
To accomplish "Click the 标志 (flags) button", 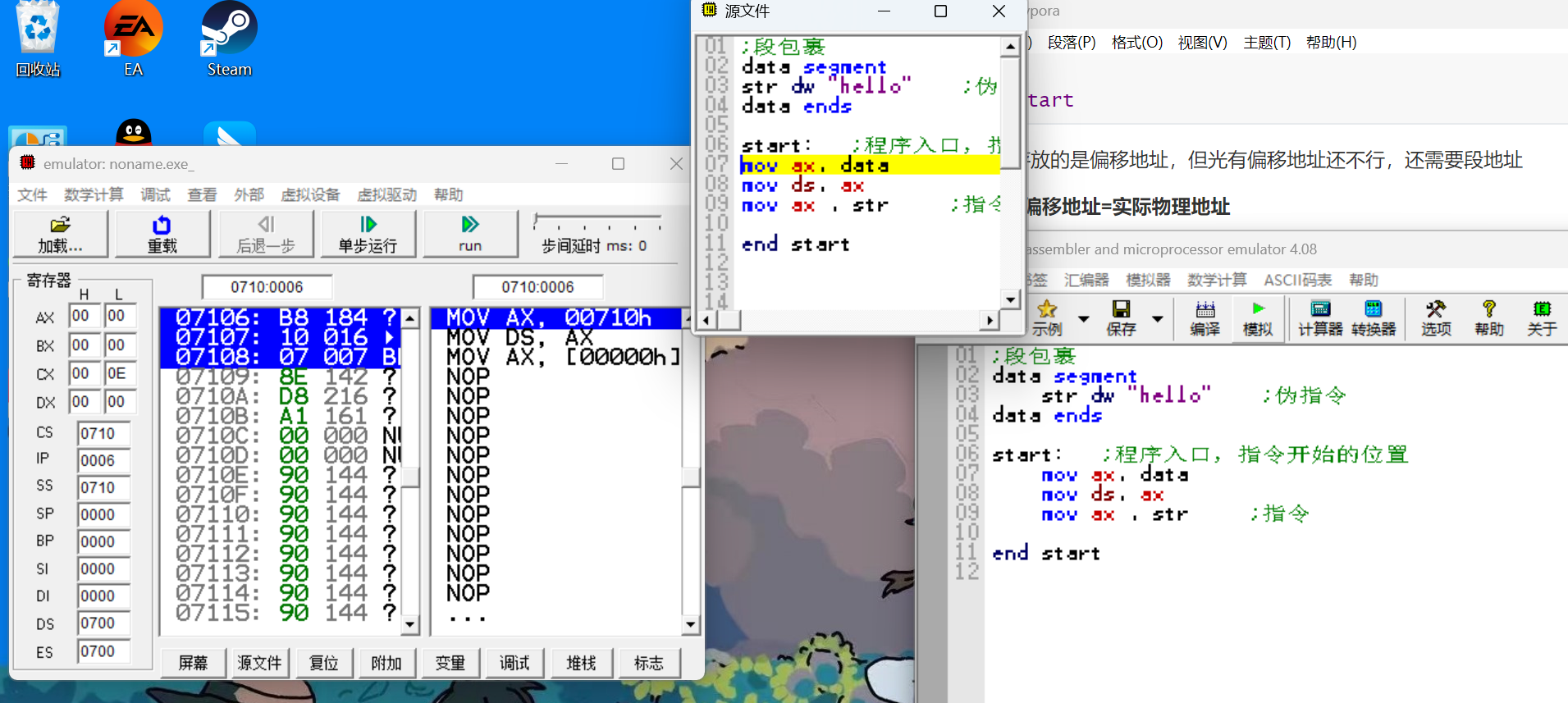I will (648, 663).
